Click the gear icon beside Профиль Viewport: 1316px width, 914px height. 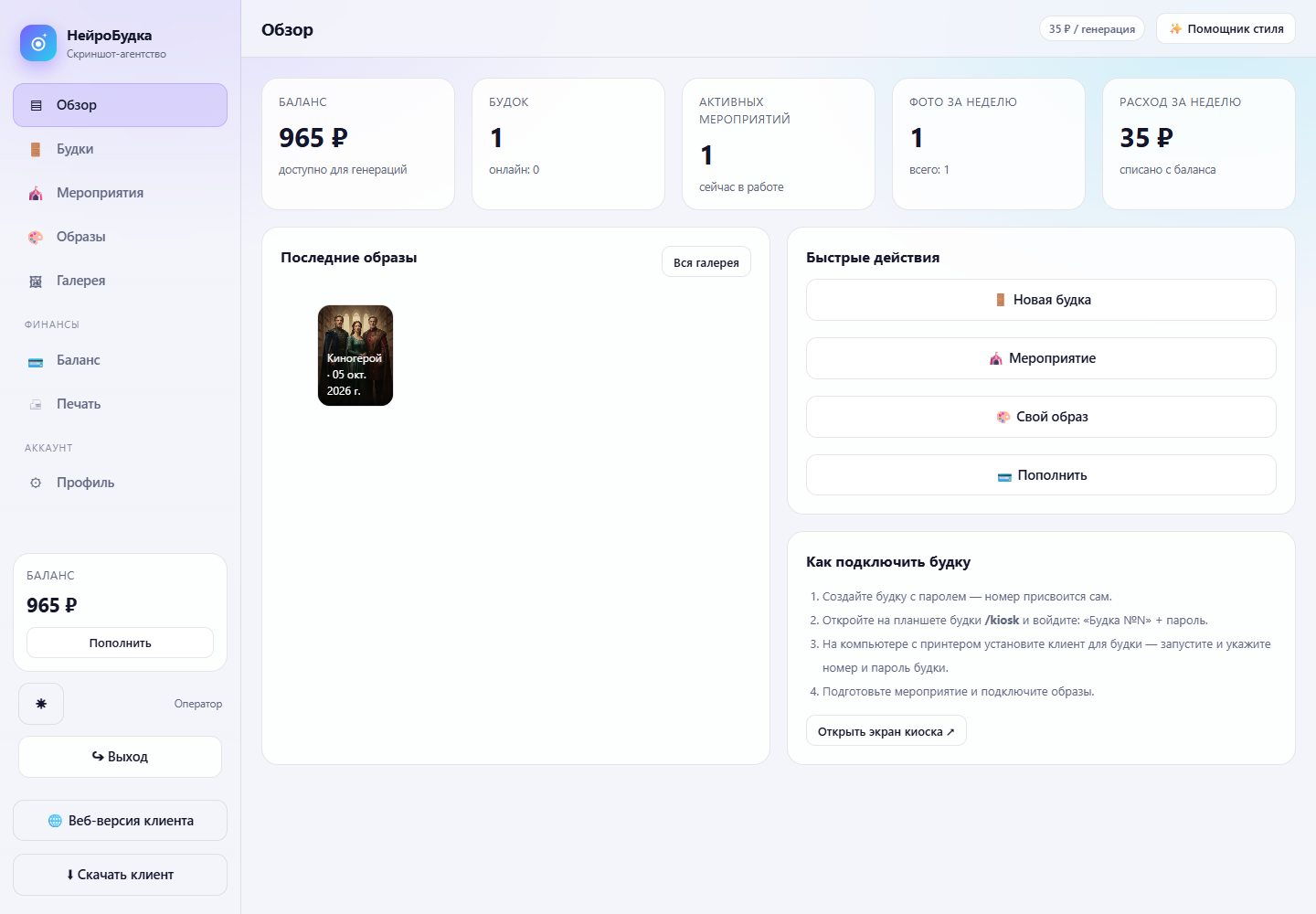click(36, 483)
